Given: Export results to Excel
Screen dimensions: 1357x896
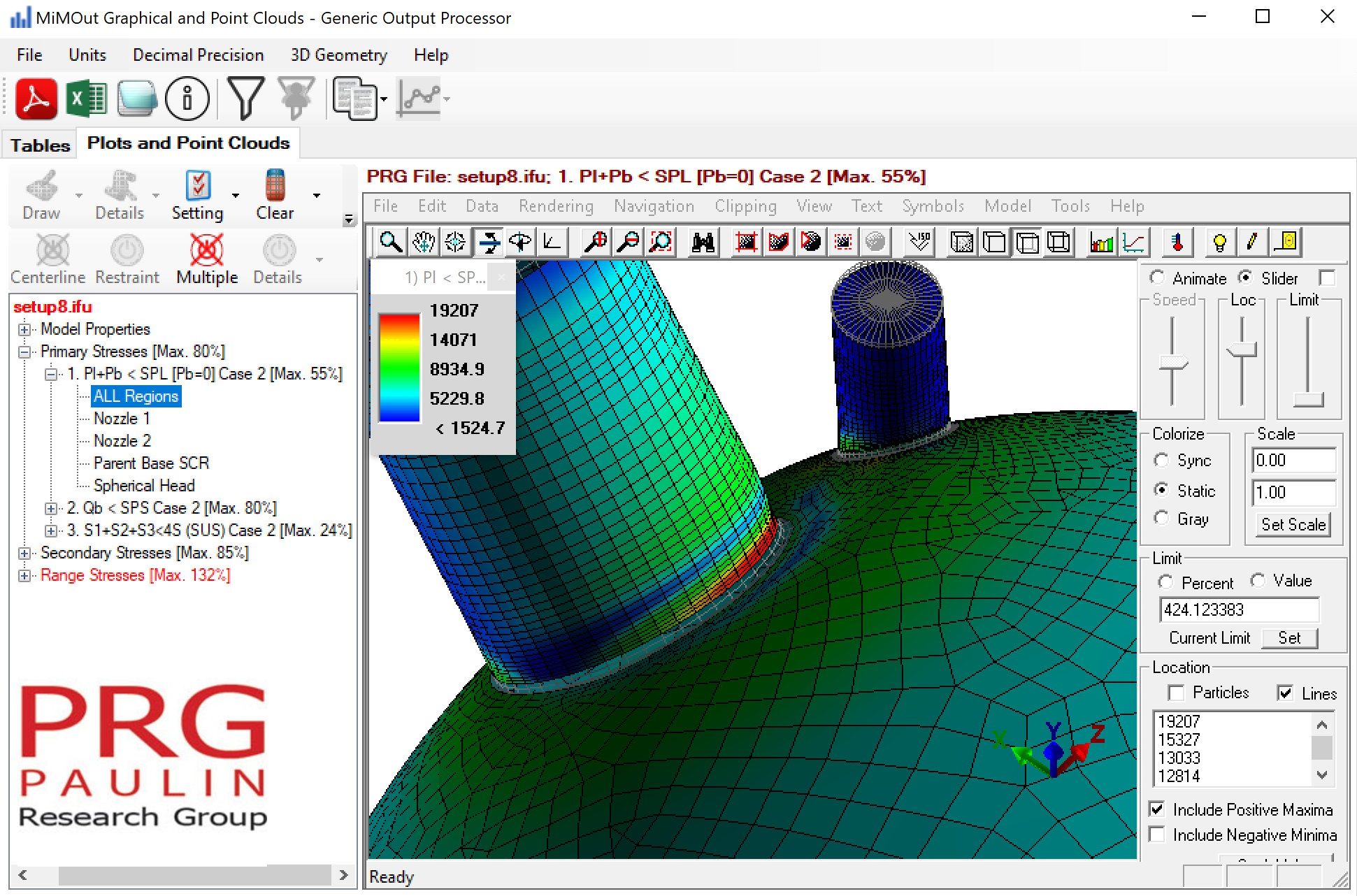Looking at the screenshot, I should [86, 98].
